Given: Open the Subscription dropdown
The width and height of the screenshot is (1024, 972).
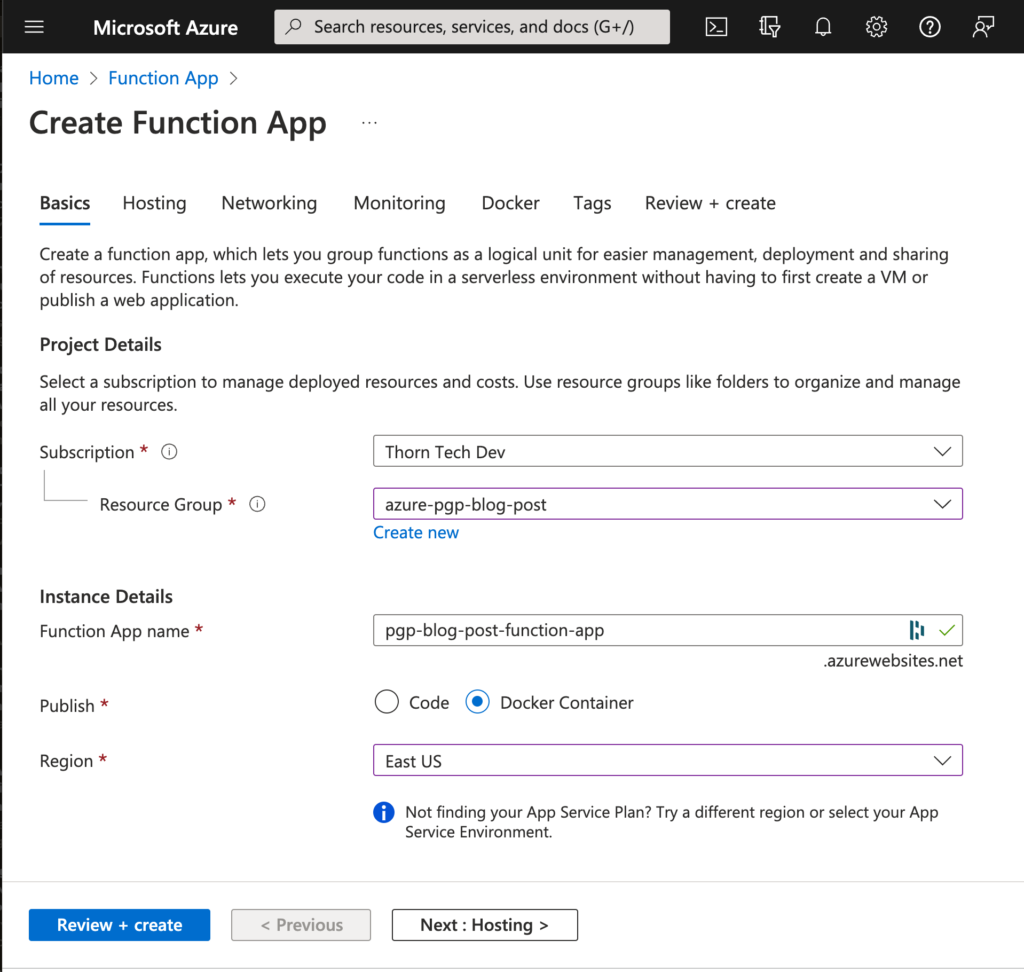Looking at the screenshot, I should click(x=667, y=451).
